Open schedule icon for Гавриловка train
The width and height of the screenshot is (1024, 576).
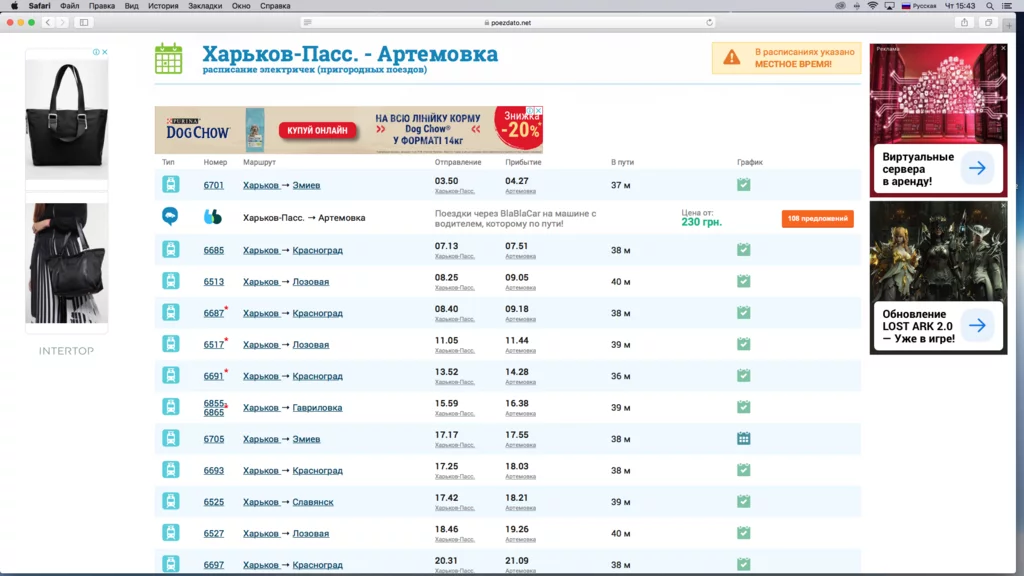743,407
